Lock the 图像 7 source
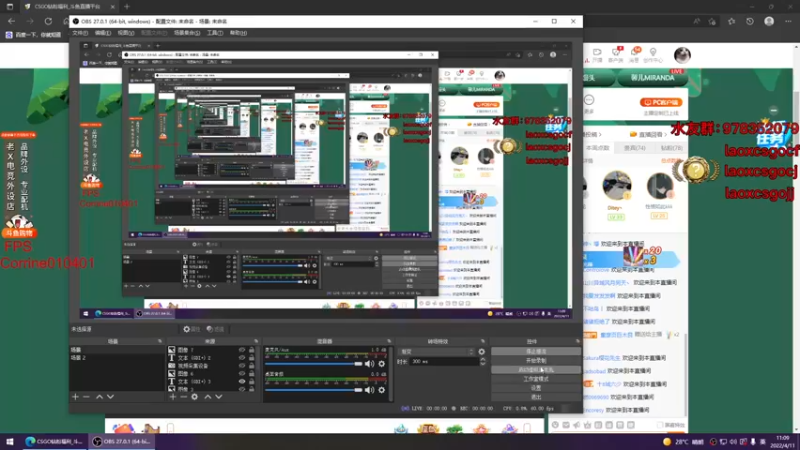This screenshot has height=450, width=800. tap(252, 350)
